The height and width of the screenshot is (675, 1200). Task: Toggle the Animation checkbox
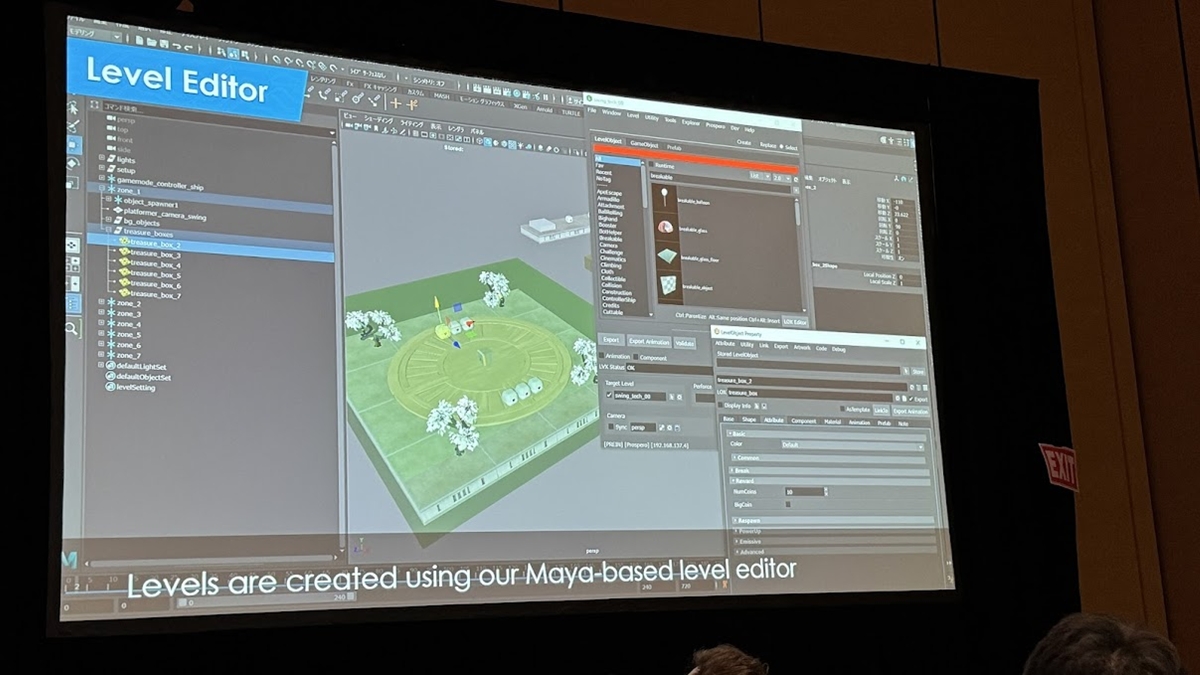(603, 355)
